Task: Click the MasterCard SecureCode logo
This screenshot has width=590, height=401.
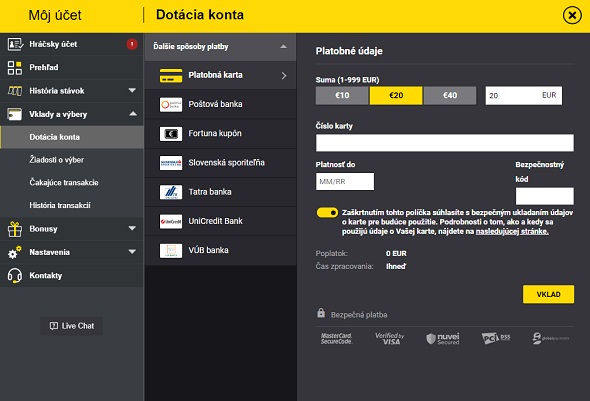Action: [x=336, y=339]
